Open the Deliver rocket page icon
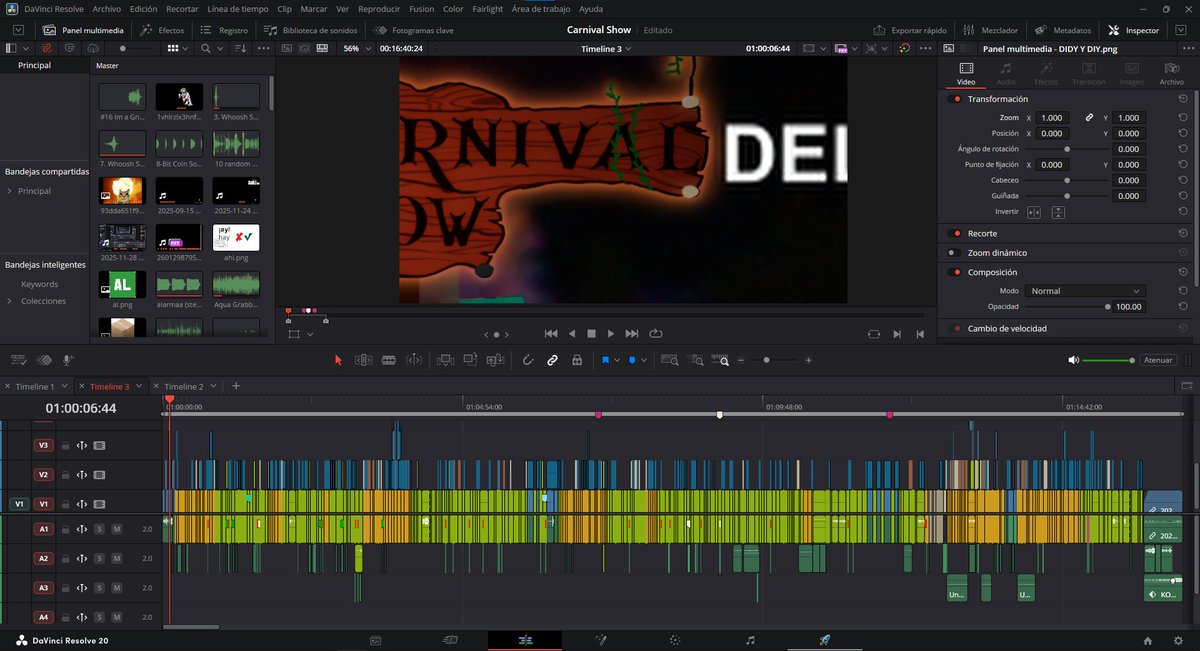This screenshot has width=1200, height=651. 825,640
